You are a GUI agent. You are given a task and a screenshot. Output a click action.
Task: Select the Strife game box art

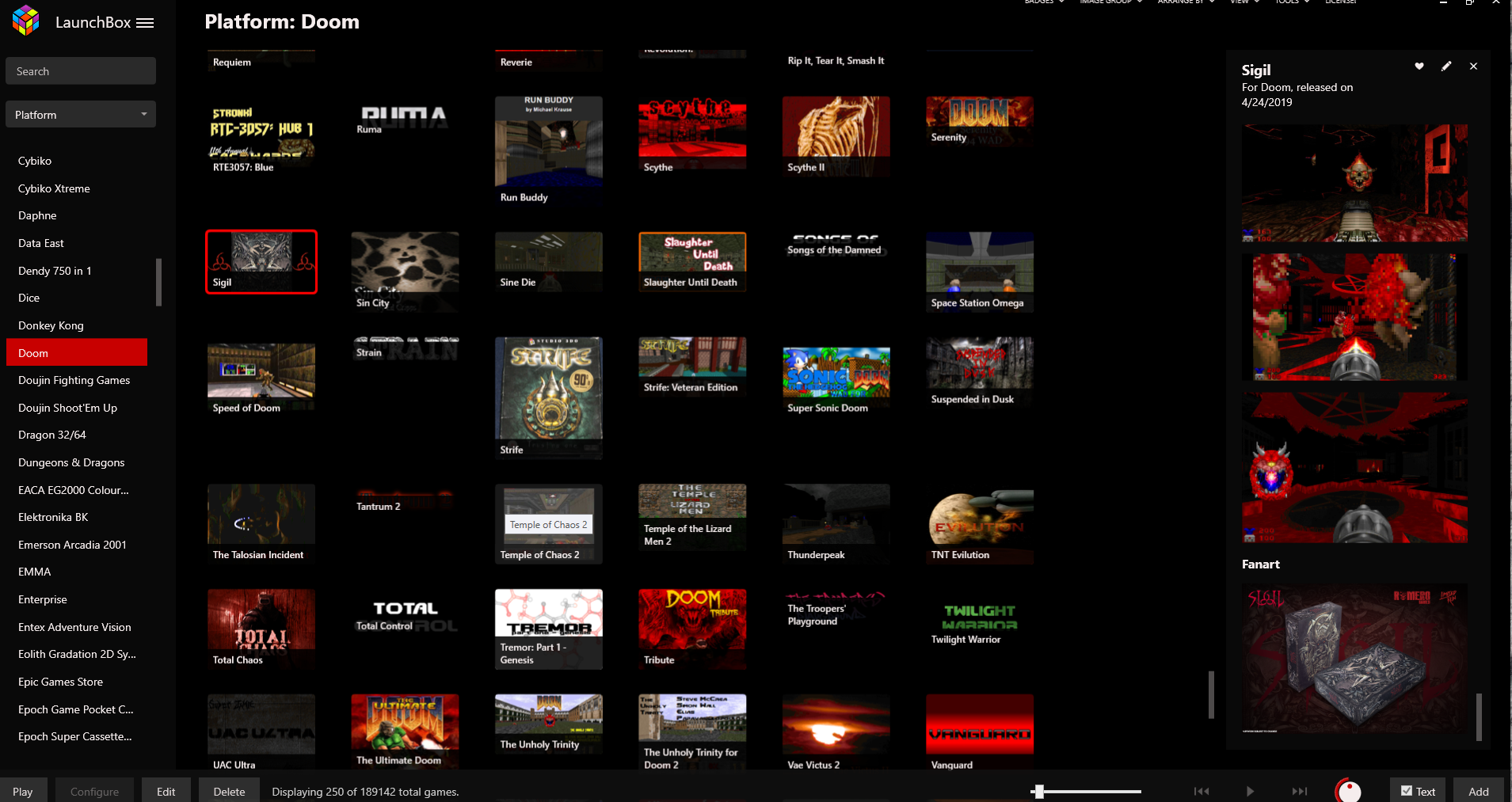[549, 398]
